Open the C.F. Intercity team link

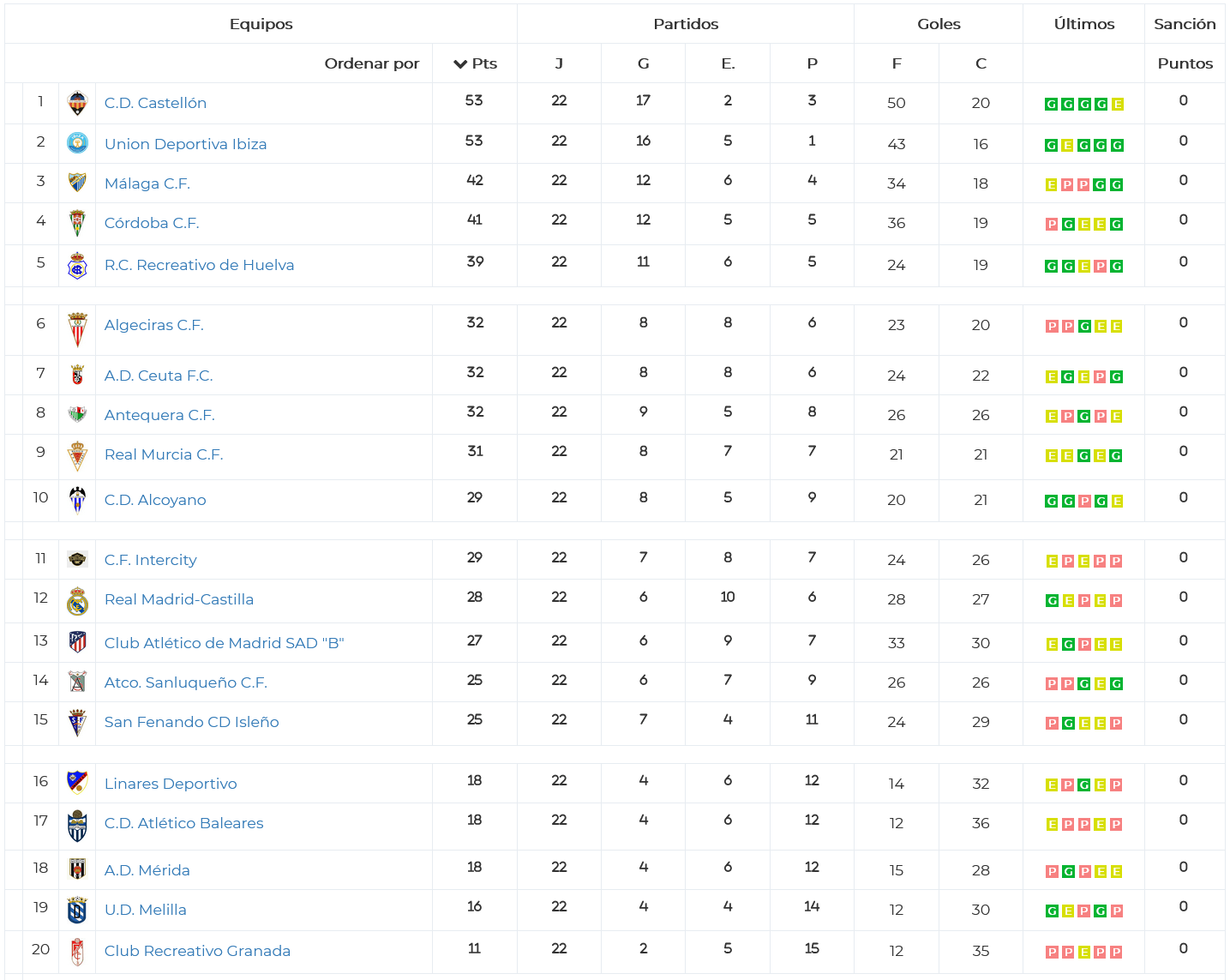[150, 560]
